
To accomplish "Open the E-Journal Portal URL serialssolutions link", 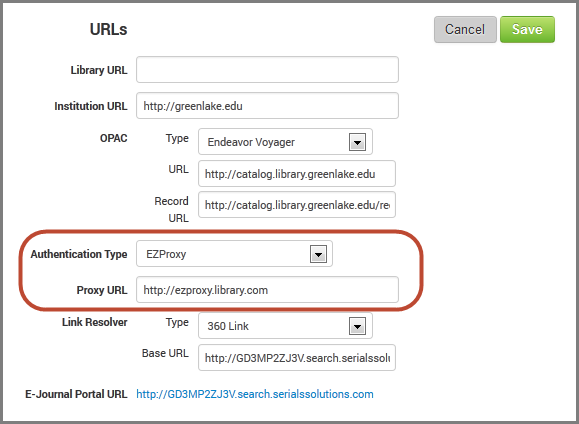I will pyautogui.click(x=255, y=394).
